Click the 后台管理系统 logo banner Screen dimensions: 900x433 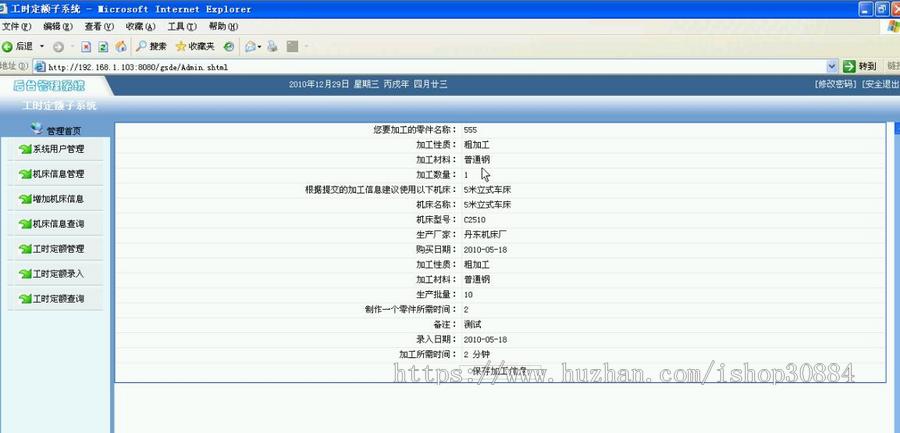pos(50,86)
